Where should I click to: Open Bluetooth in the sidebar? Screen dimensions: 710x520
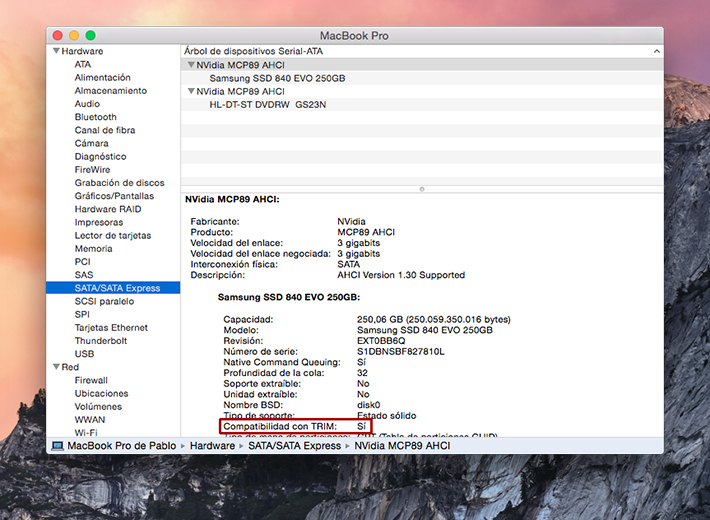tap(95, 117)
